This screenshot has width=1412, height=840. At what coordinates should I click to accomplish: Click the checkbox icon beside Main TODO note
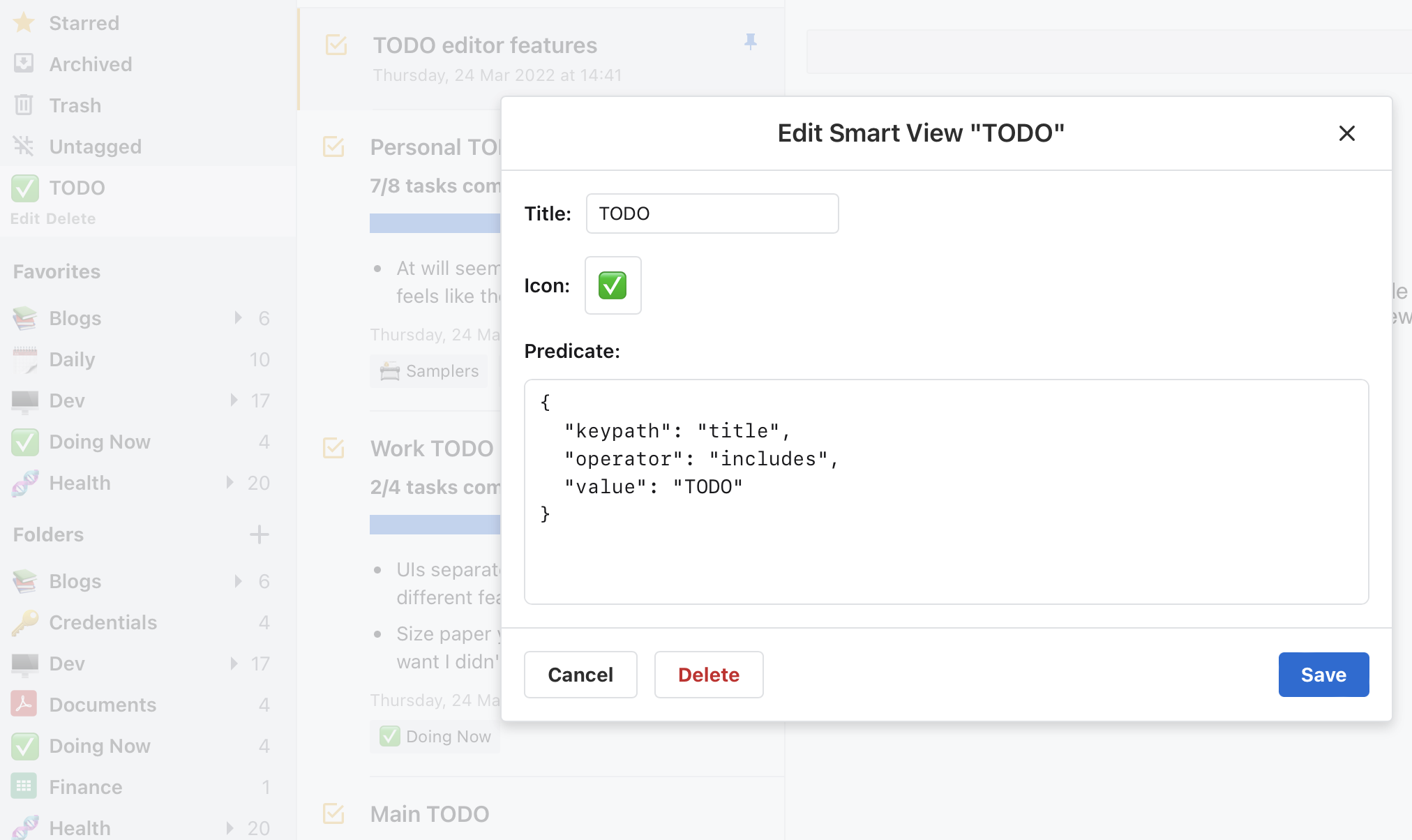click(334, 813)
